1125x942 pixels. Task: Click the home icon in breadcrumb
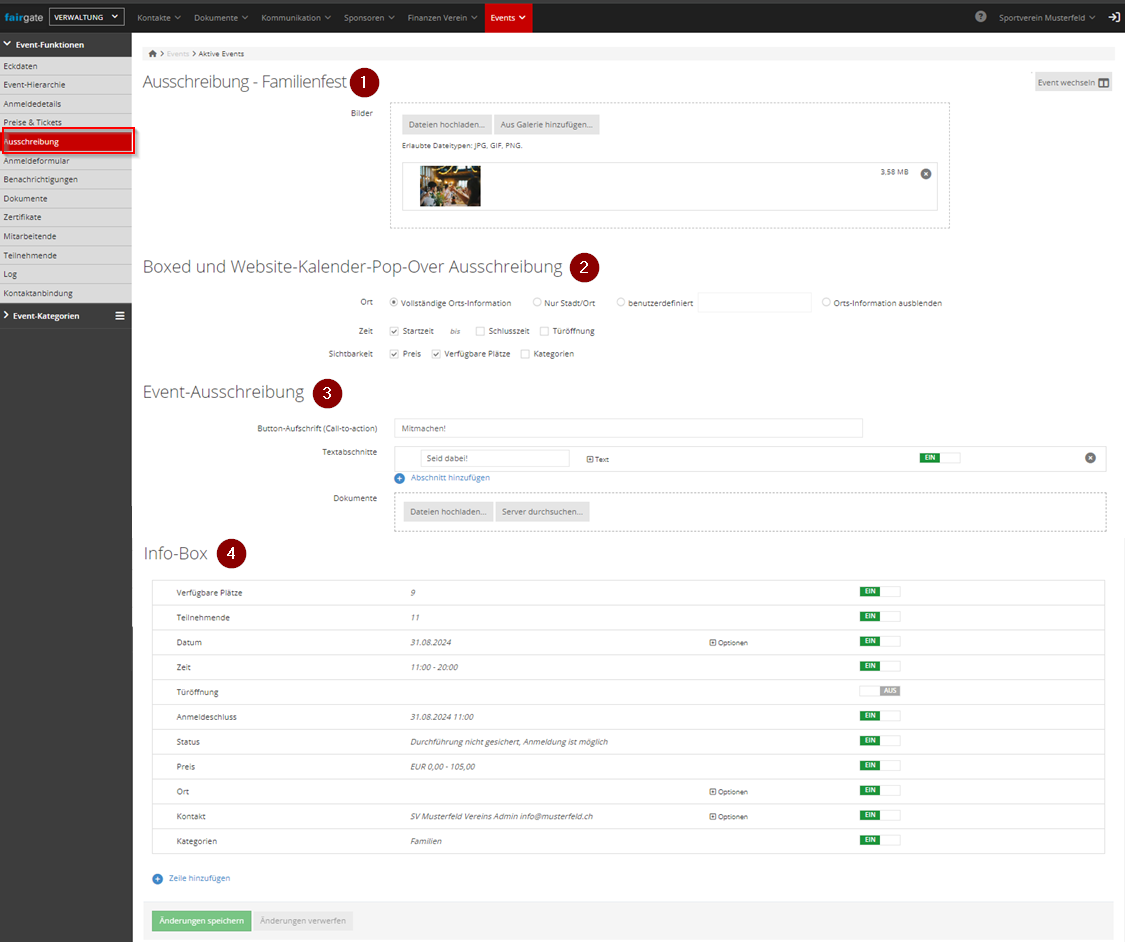coord(152,54)
